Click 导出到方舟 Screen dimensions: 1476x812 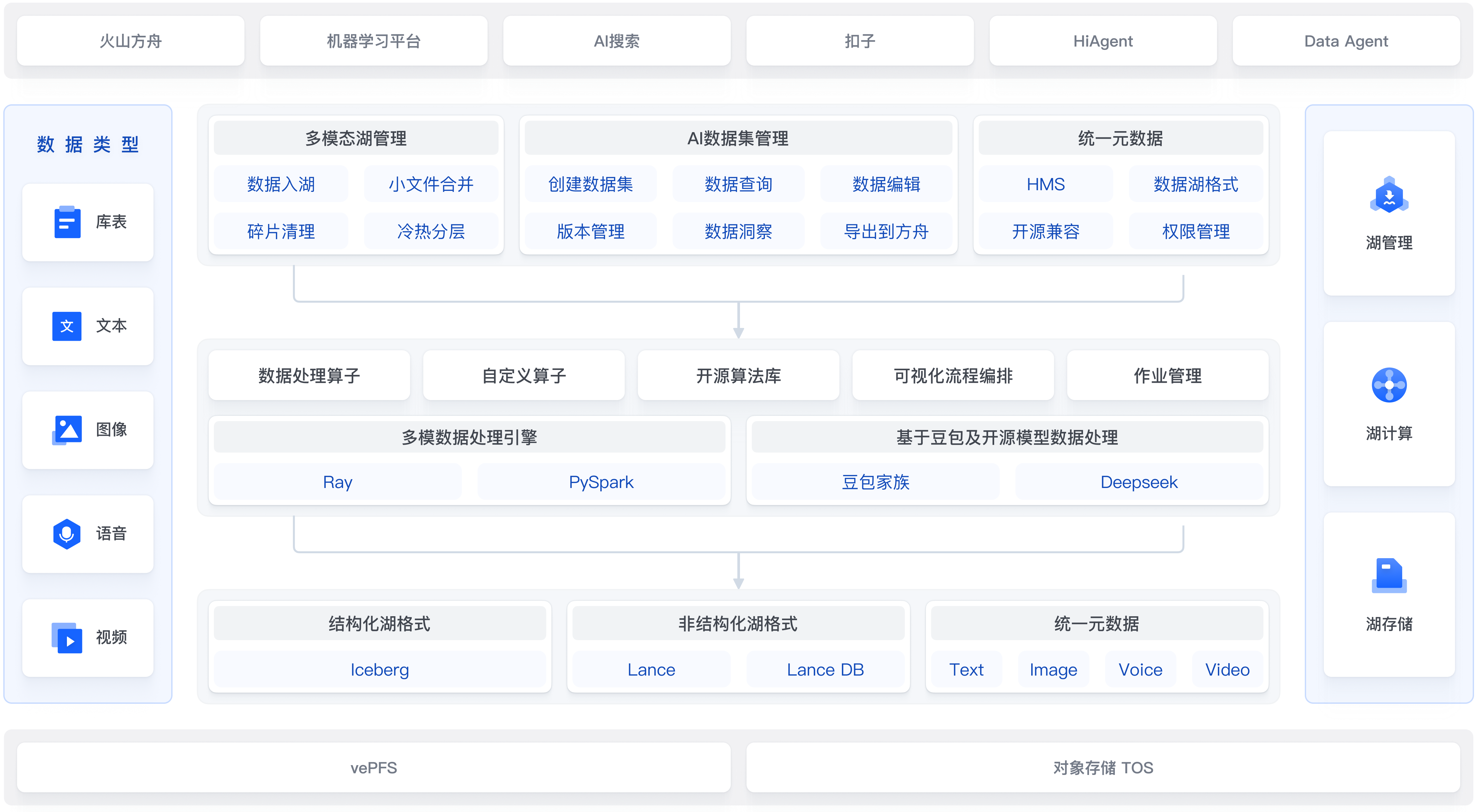(886, 232)
